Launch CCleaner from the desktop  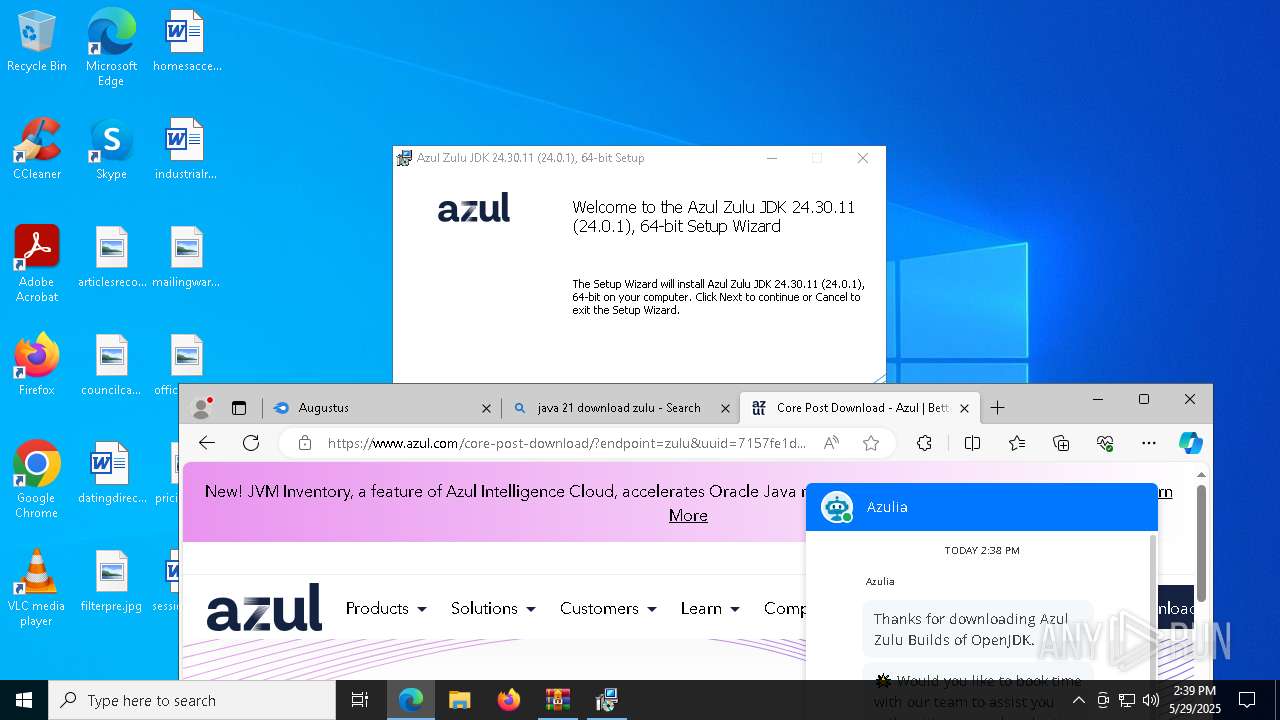[x=37, y=149]
